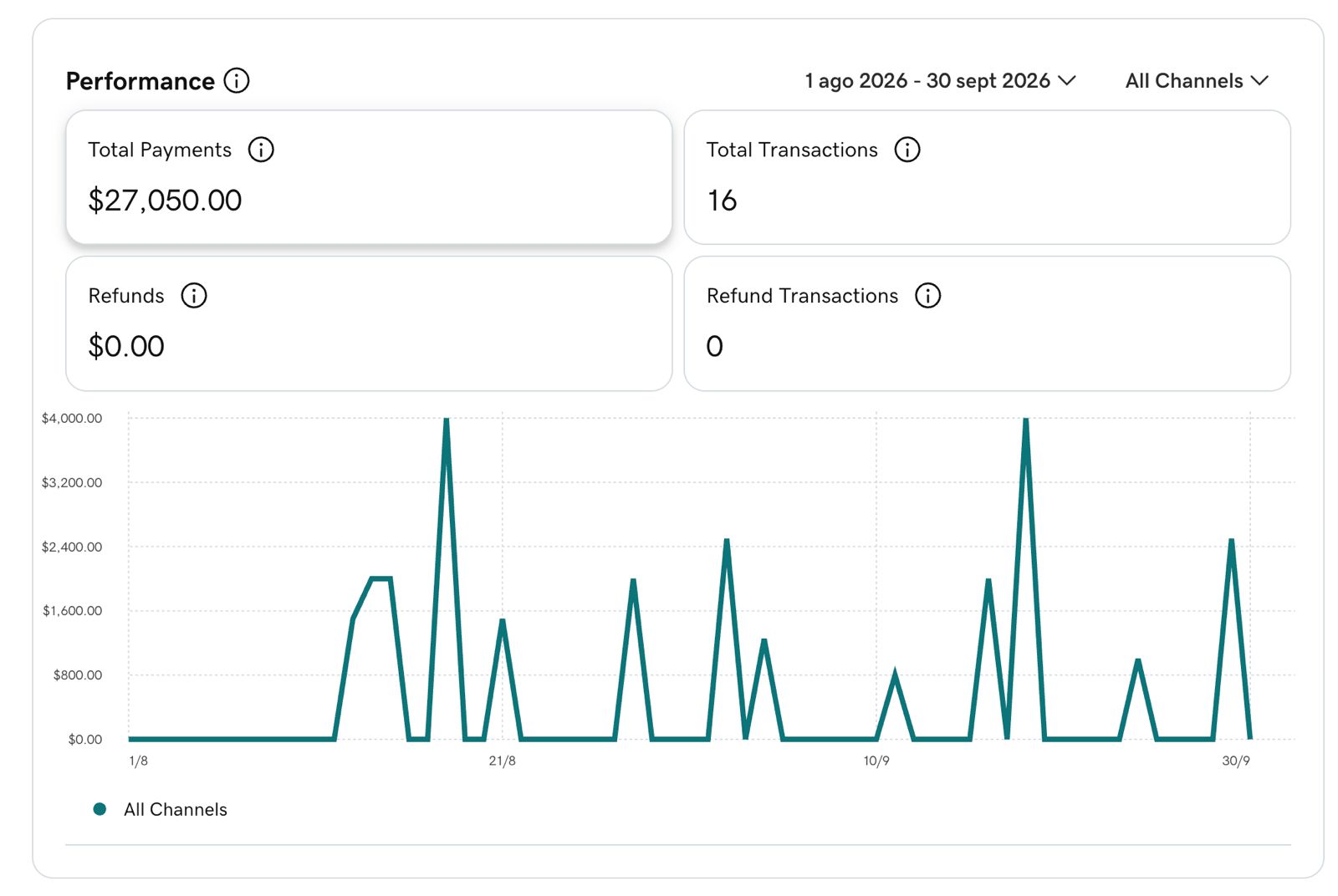The image size is (1338, 896).
Task: Click the 21/8 x-axis date label
Action: click(503, 761)
